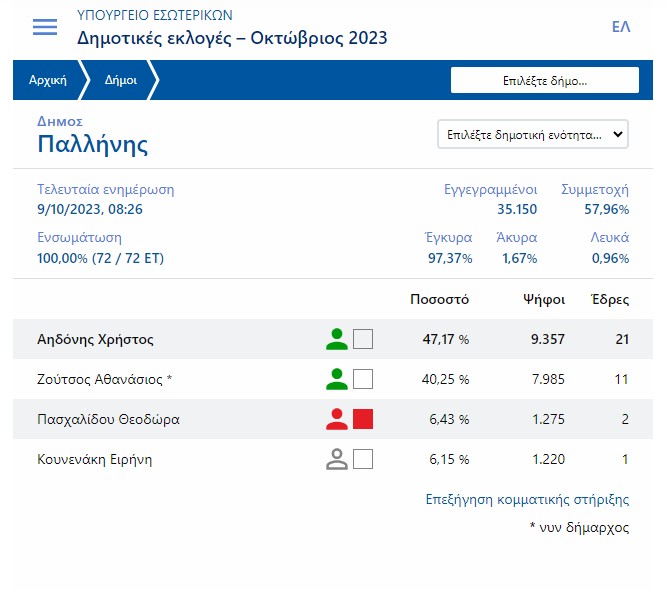
Task: Click last update 9/10/2023, 08:26
Action: pos(90,209)
